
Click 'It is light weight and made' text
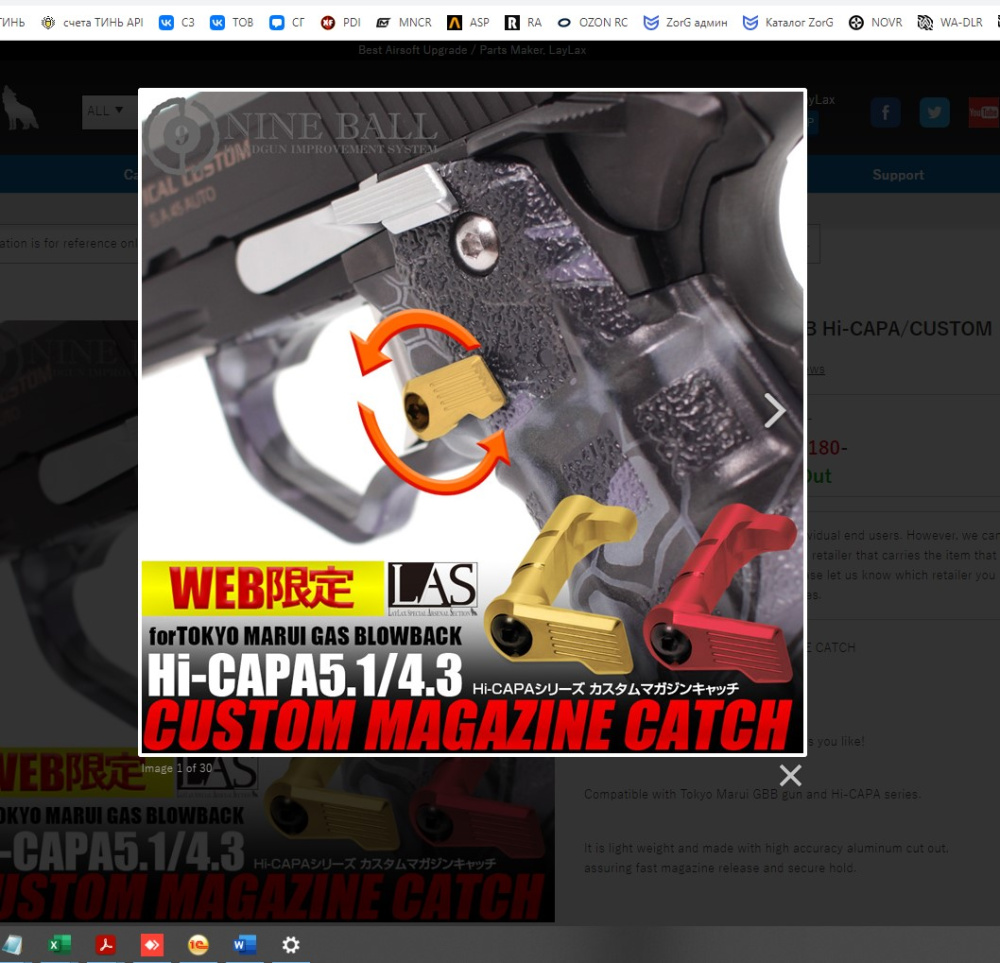(x=766, y=848)
